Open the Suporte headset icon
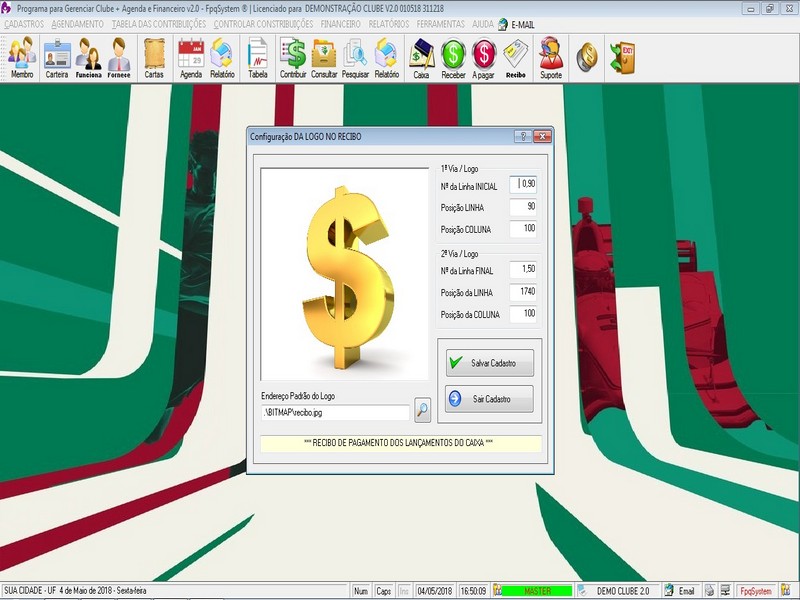The width and height of the screenshot is (800, 600). (x=551, y=58)
